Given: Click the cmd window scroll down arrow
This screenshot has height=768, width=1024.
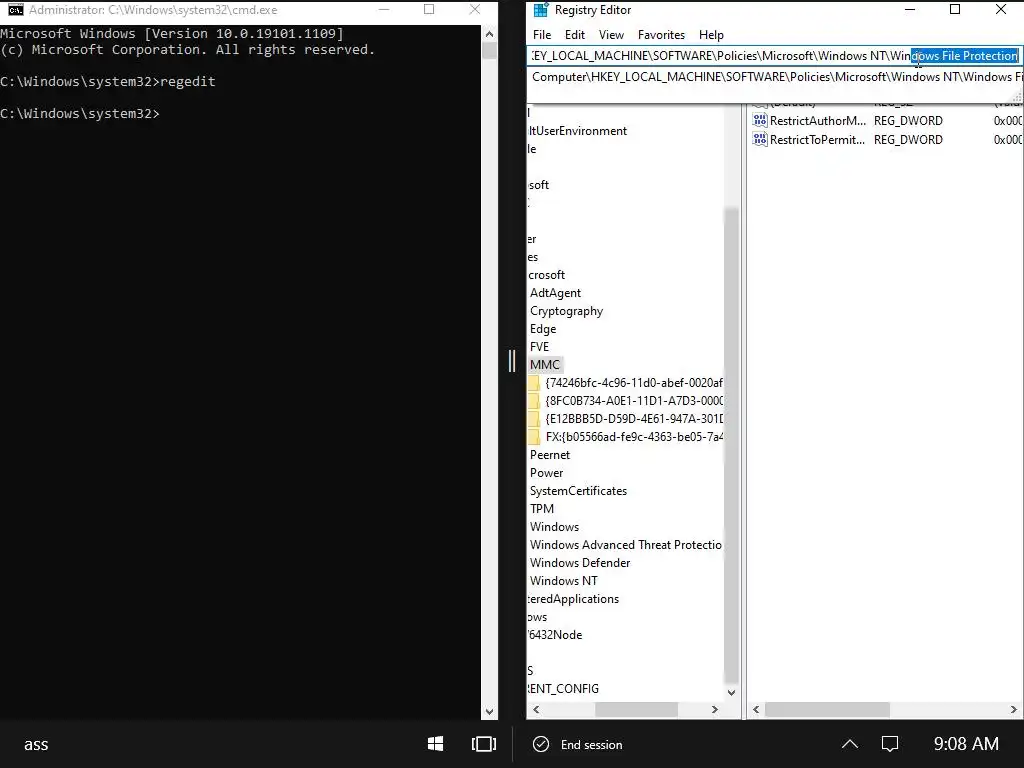Looking at the screenshot, I should 489,712.
